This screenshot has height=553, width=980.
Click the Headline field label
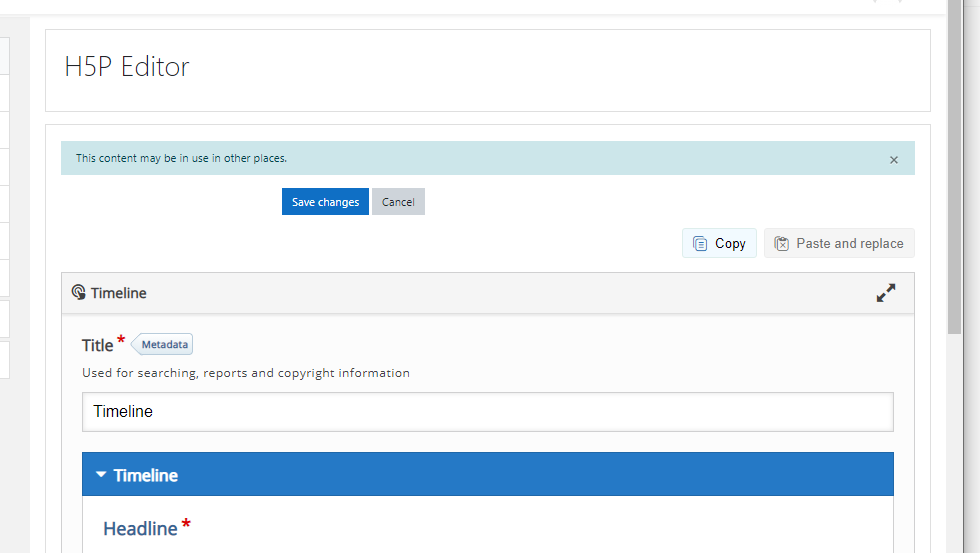click(x=141, y=529)
